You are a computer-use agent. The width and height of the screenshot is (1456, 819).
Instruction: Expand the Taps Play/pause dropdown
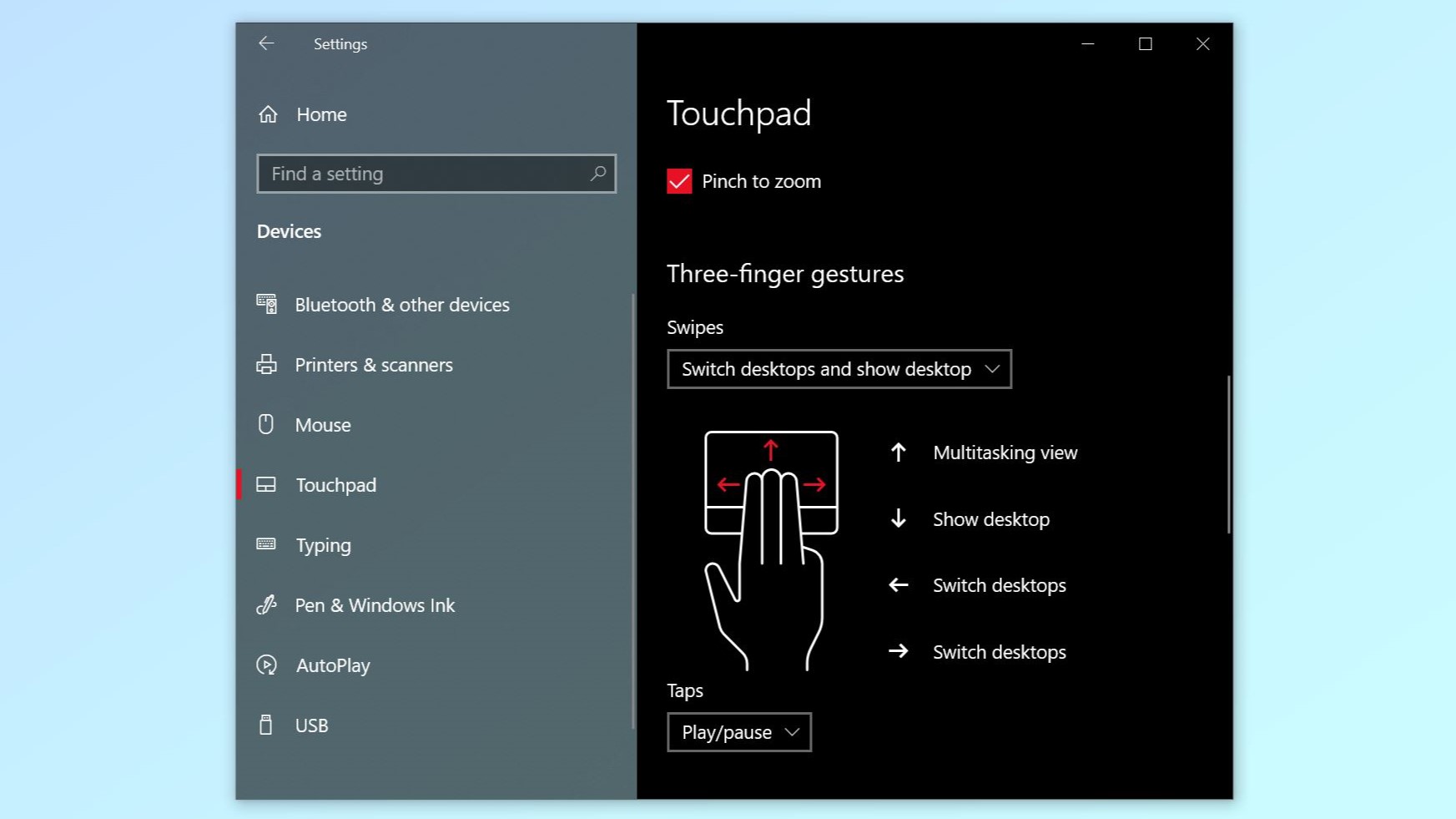tap(738, 732)
